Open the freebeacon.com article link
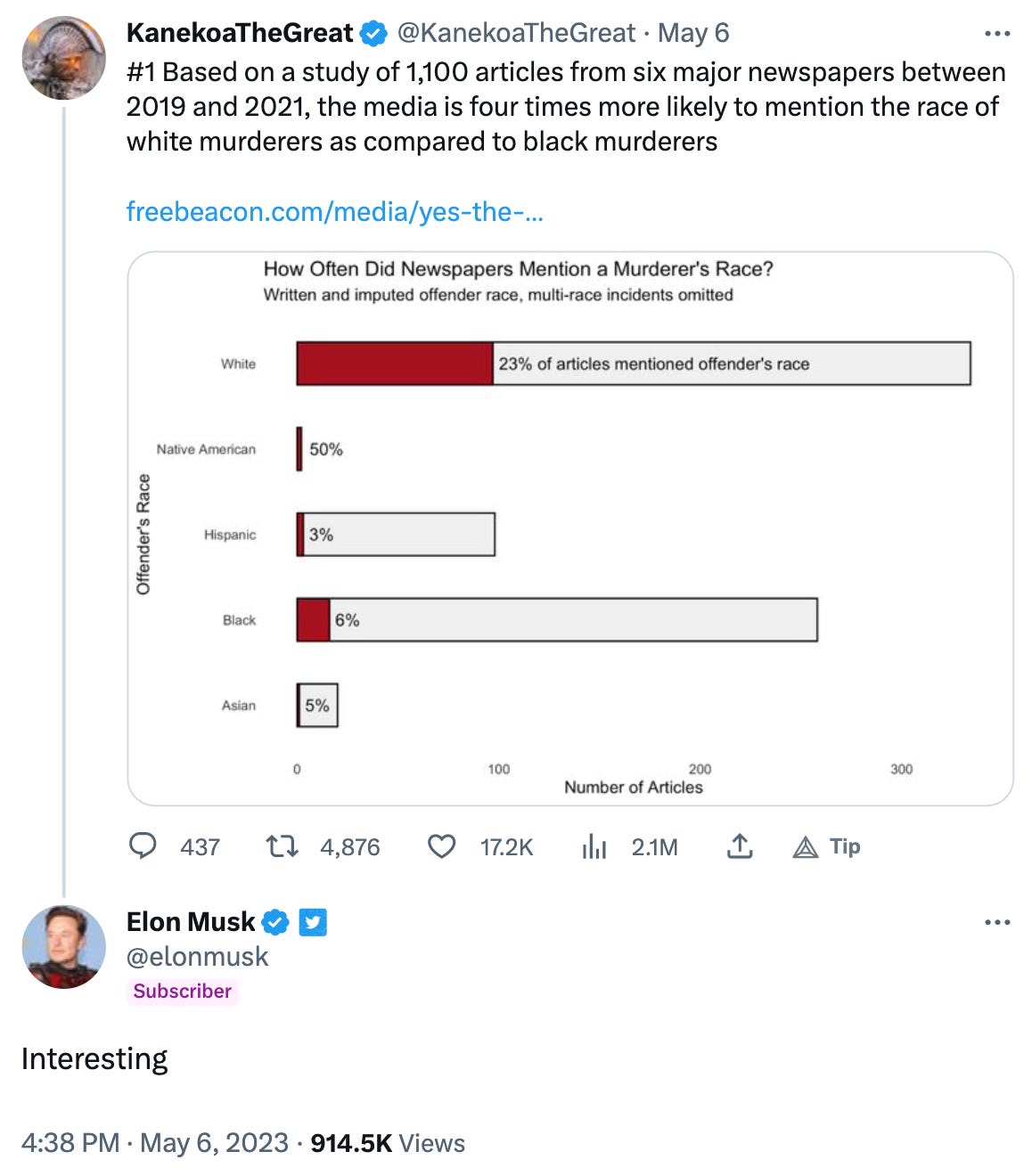The height and width of the screenshot is (1176, 1032). click(x=335, y=211)
